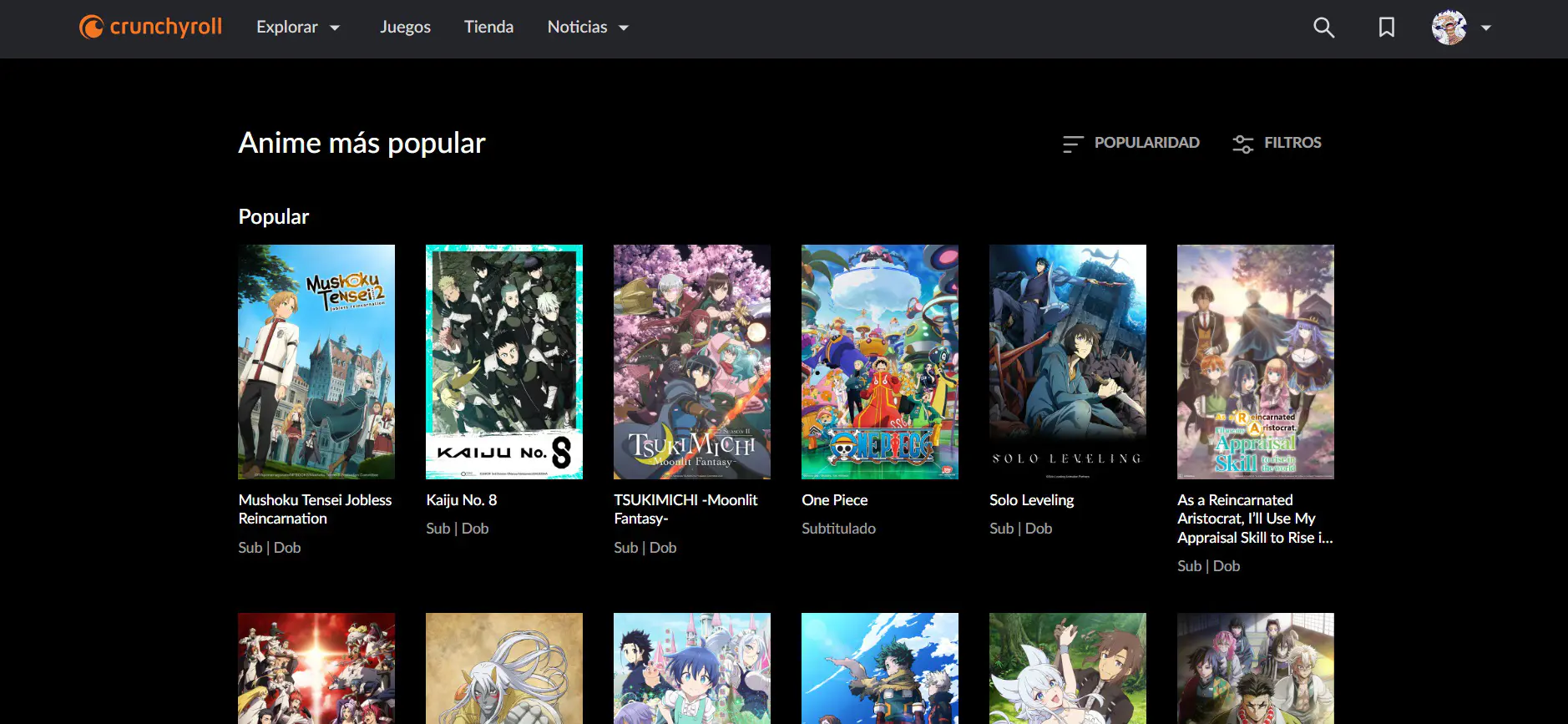The image size is (1568, 724).
Task: Open the One Piece poster thumbnail
Action: pyautogui.click(x=880, y=362)
